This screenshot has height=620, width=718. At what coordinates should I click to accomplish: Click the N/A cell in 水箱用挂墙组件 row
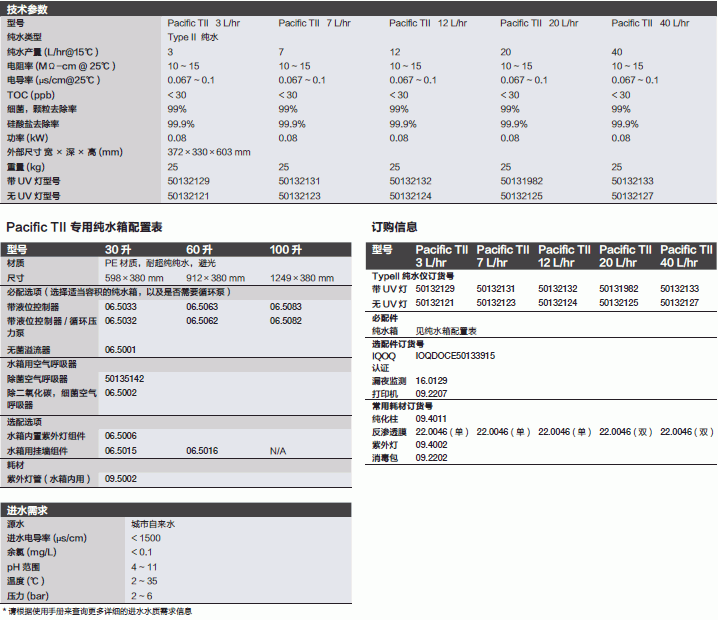[278, 451]
